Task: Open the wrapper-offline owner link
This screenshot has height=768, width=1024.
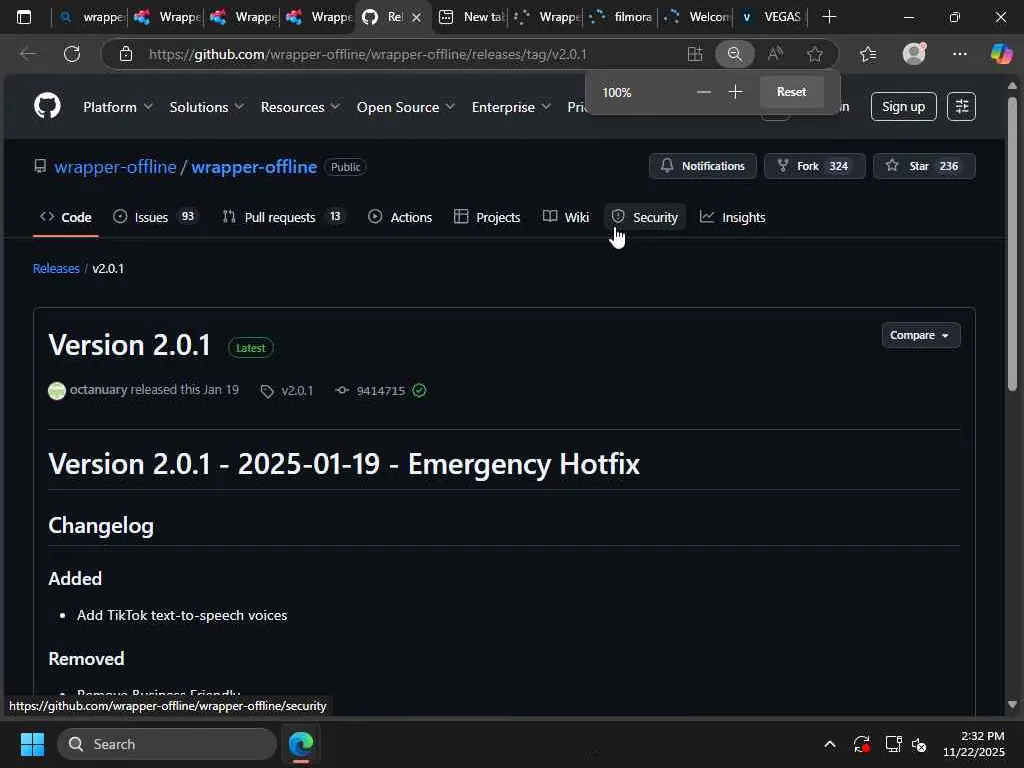Action: 115,167
